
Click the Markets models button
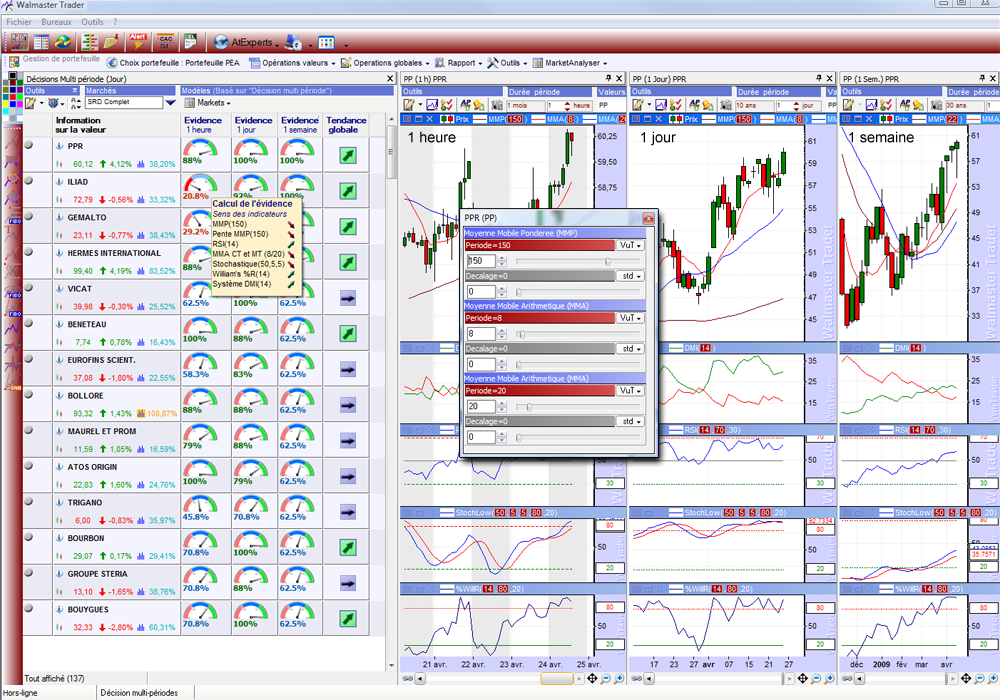point(207,103)
